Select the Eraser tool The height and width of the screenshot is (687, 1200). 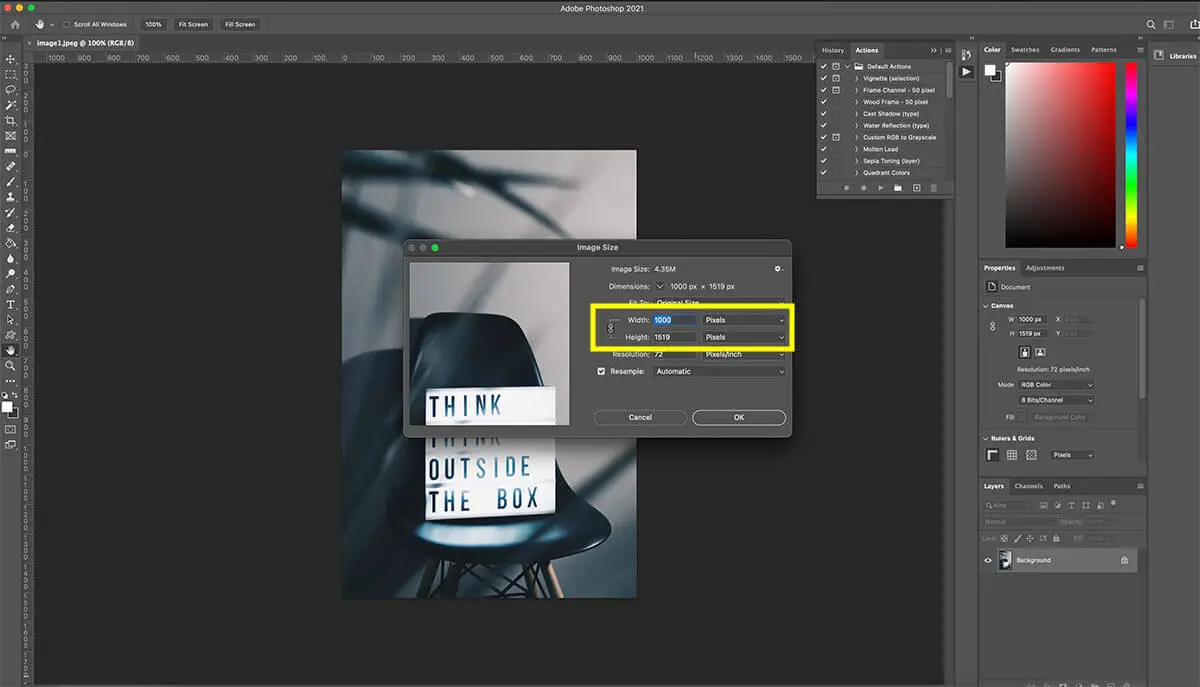11,228
